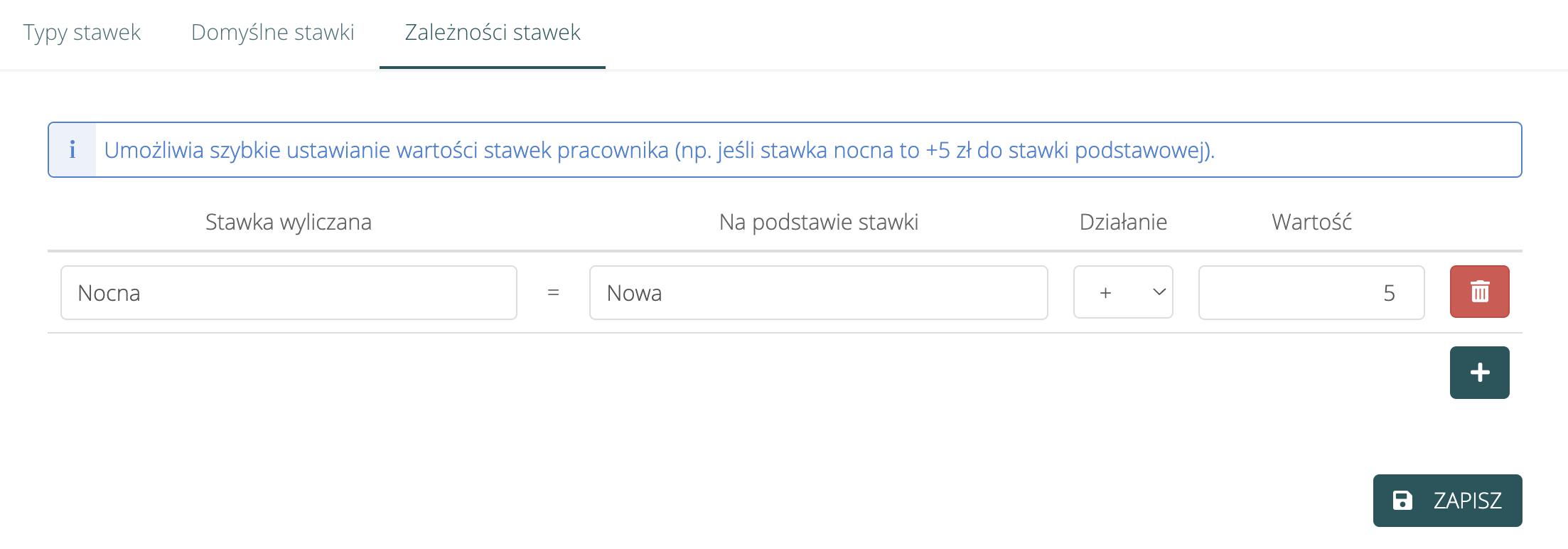Click the floppy disk save icon
The height and width of the screenshot is (549, 1568).
[x=1402, y=501]
